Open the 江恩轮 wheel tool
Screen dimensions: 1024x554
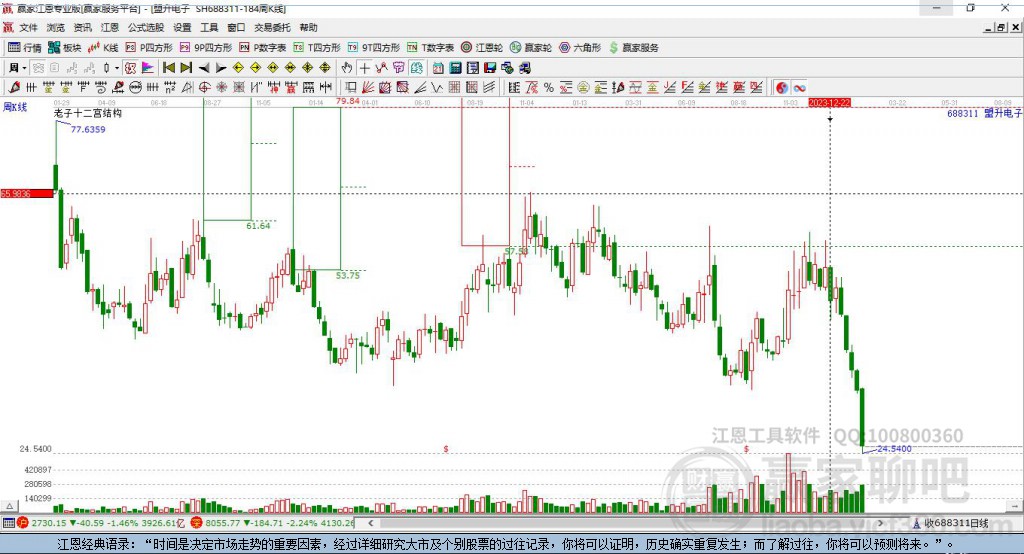(481, 48)
